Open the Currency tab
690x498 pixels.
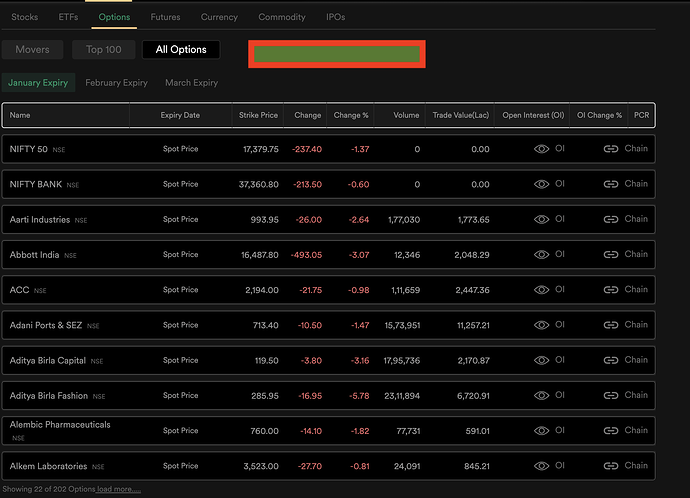point(219,17)
